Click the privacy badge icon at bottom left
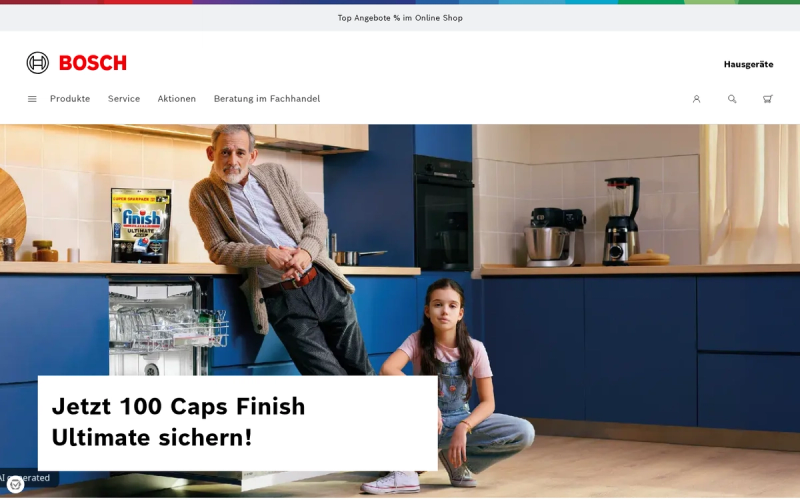Screen dimensions: 800x500 coord(15,484)
